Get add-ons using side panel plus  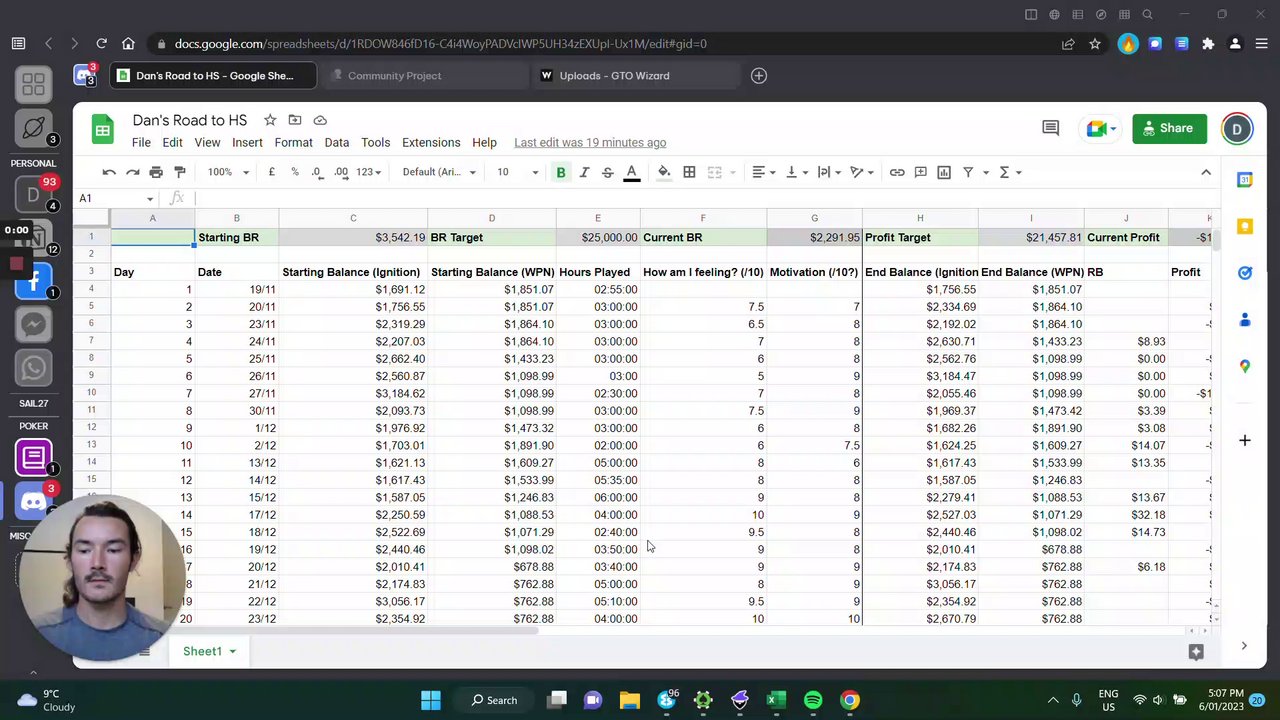point(1244,440)
